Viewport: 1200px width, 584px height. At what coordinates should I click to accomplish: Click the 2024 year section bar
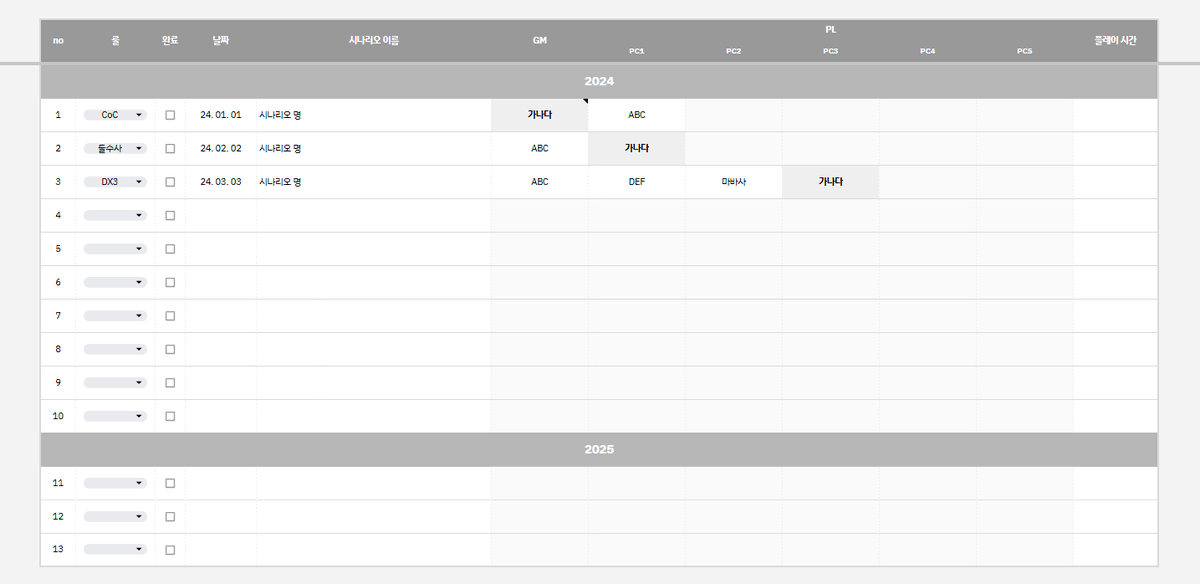click(599, 81)
